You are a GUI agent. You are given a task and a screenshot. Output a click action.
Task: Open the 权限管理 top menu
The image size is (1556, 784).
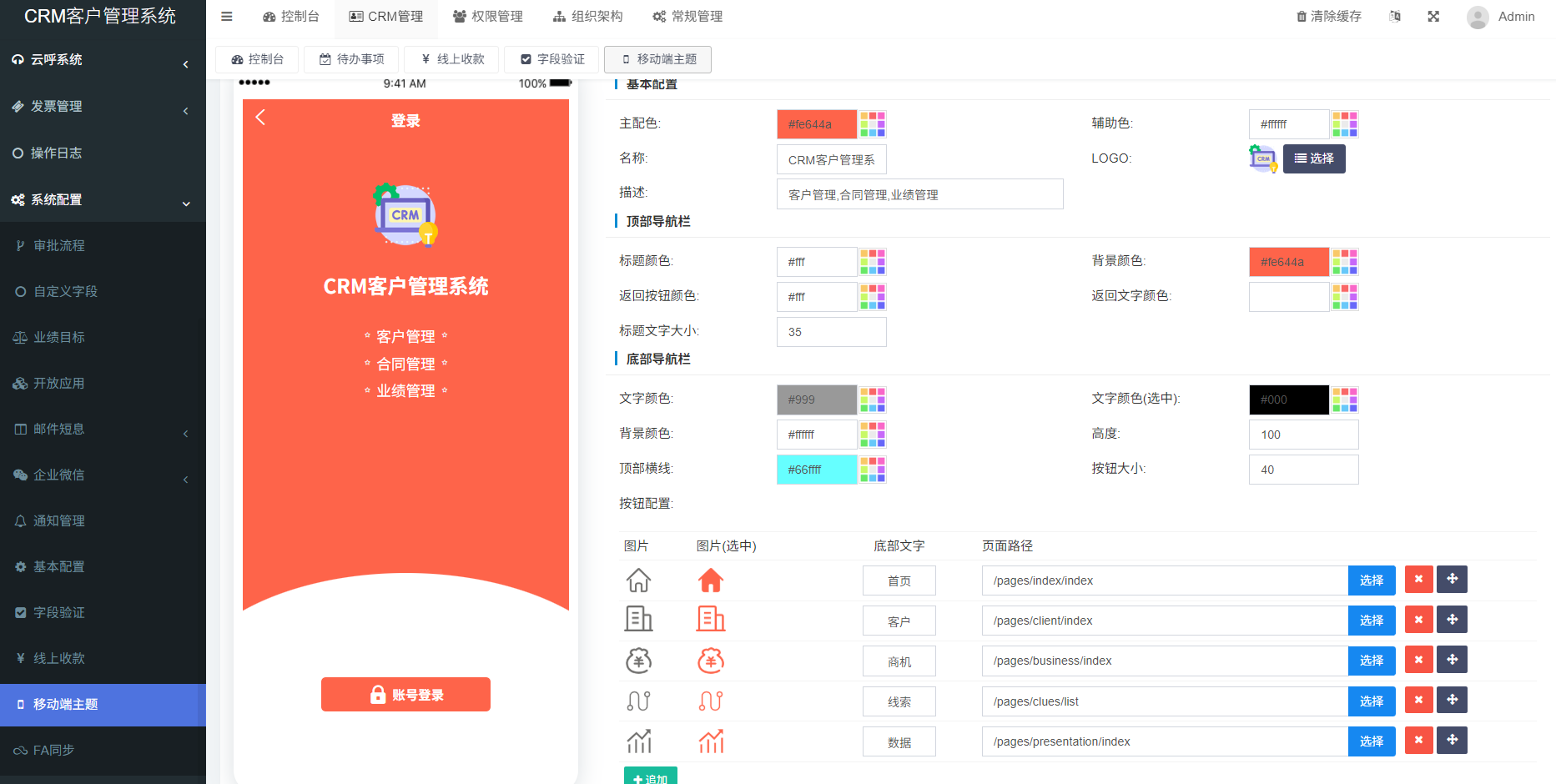[x=488, y=17]
